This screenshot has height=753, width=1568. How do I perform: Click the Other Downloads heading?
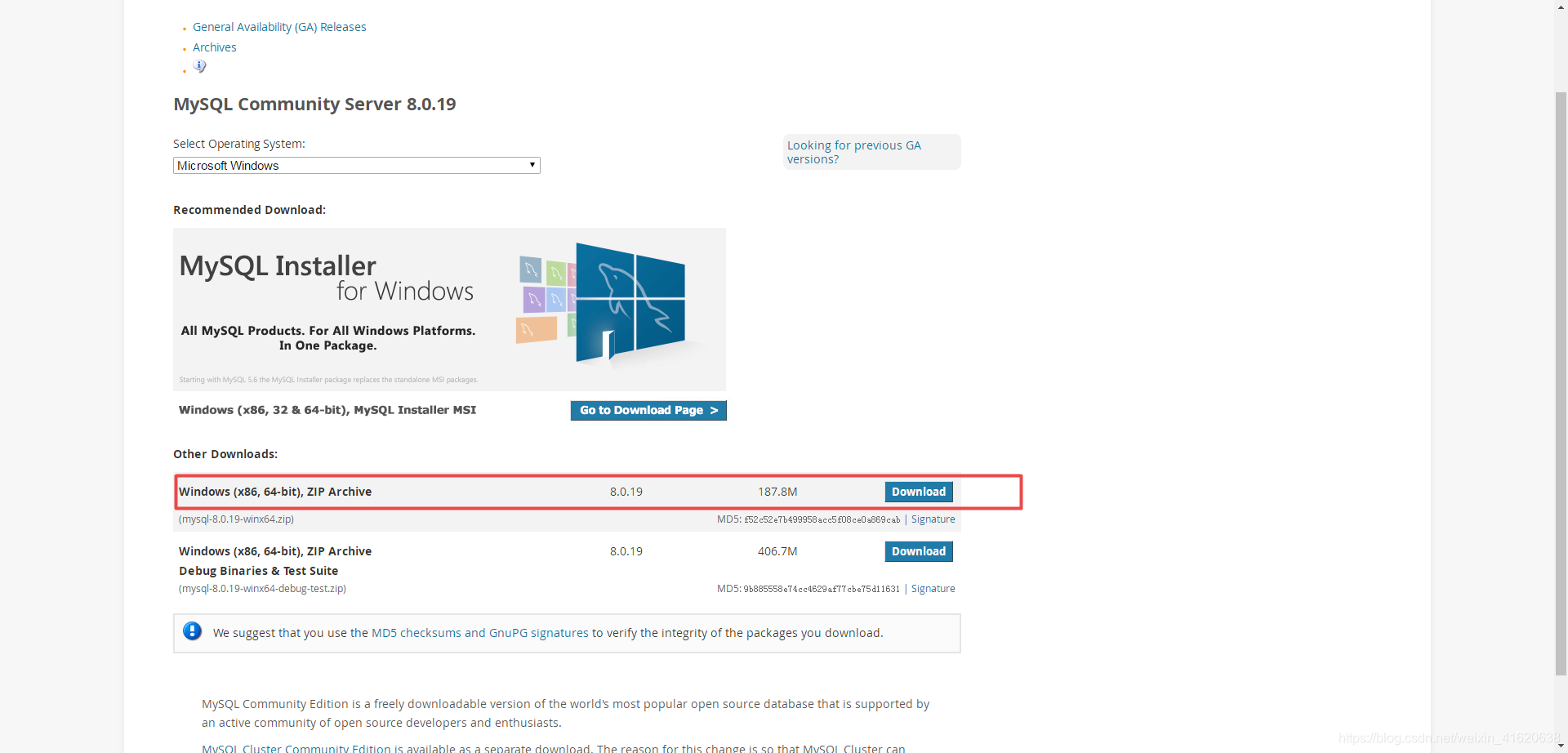click(225, 454)
